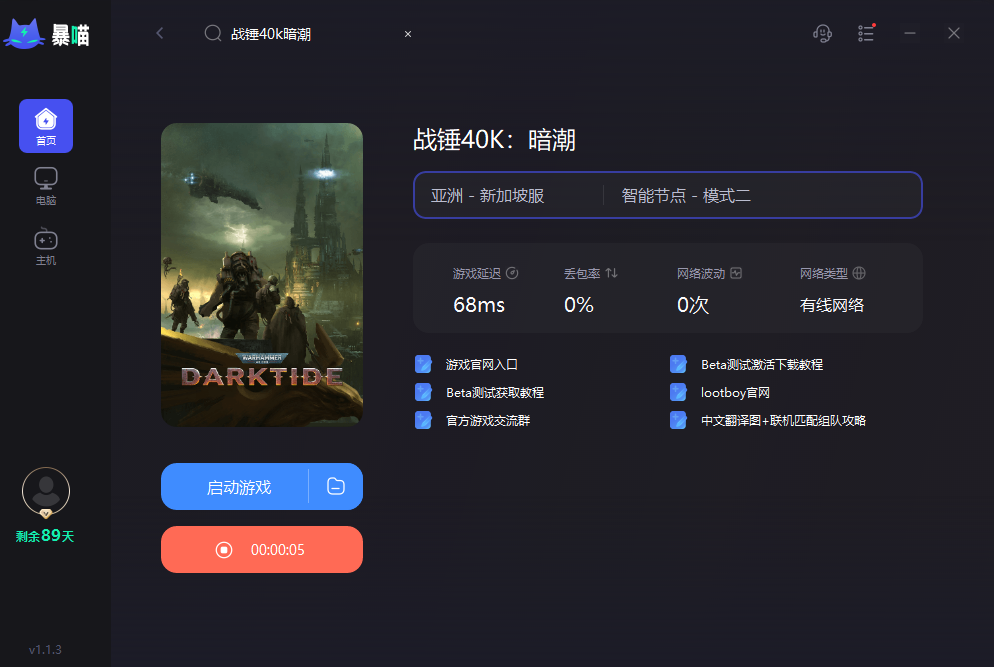Screen dimensions: 994x667
Task: Stop acceleration on the red timer button
Action: (261, 549)
